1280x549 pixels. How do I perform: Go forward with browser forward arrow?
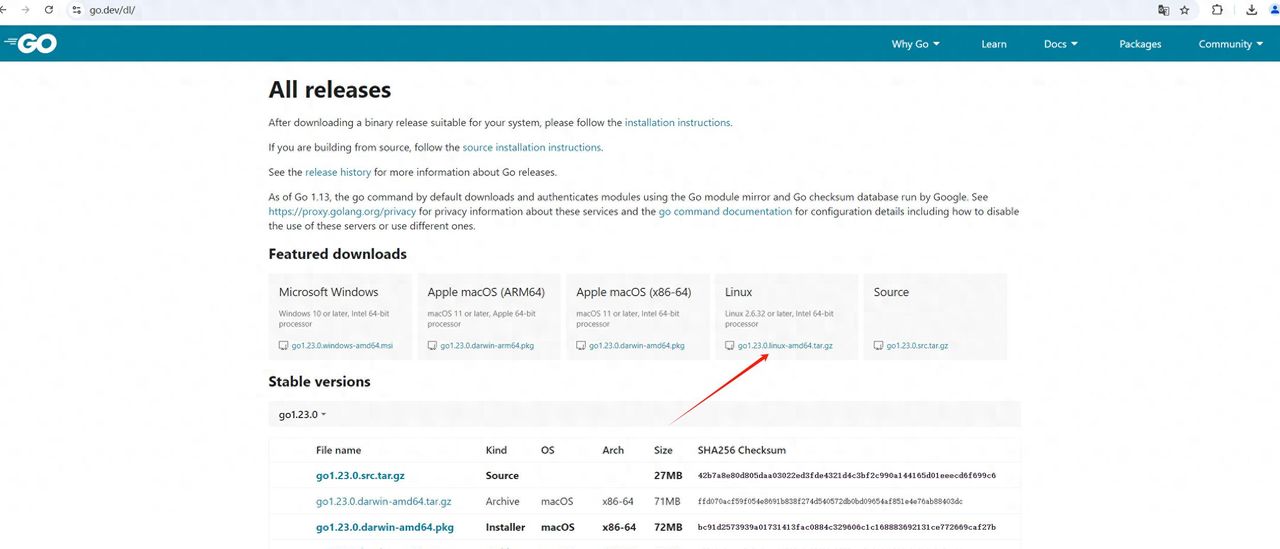point(25,10)
